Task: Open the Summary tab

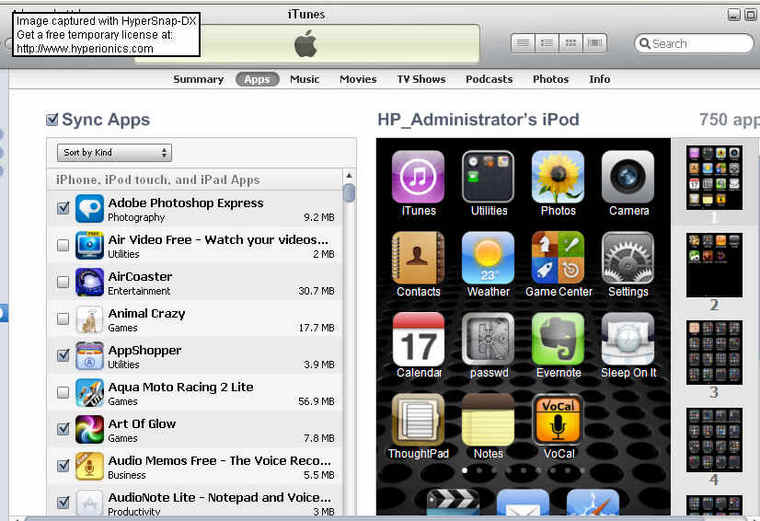Action: (x=198, y=79)
